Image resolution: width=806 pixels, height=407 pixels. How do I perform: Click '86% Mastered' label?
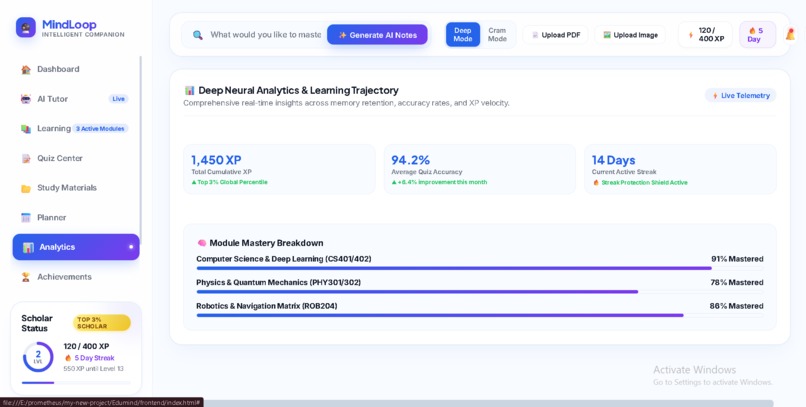tap(737, 306)
